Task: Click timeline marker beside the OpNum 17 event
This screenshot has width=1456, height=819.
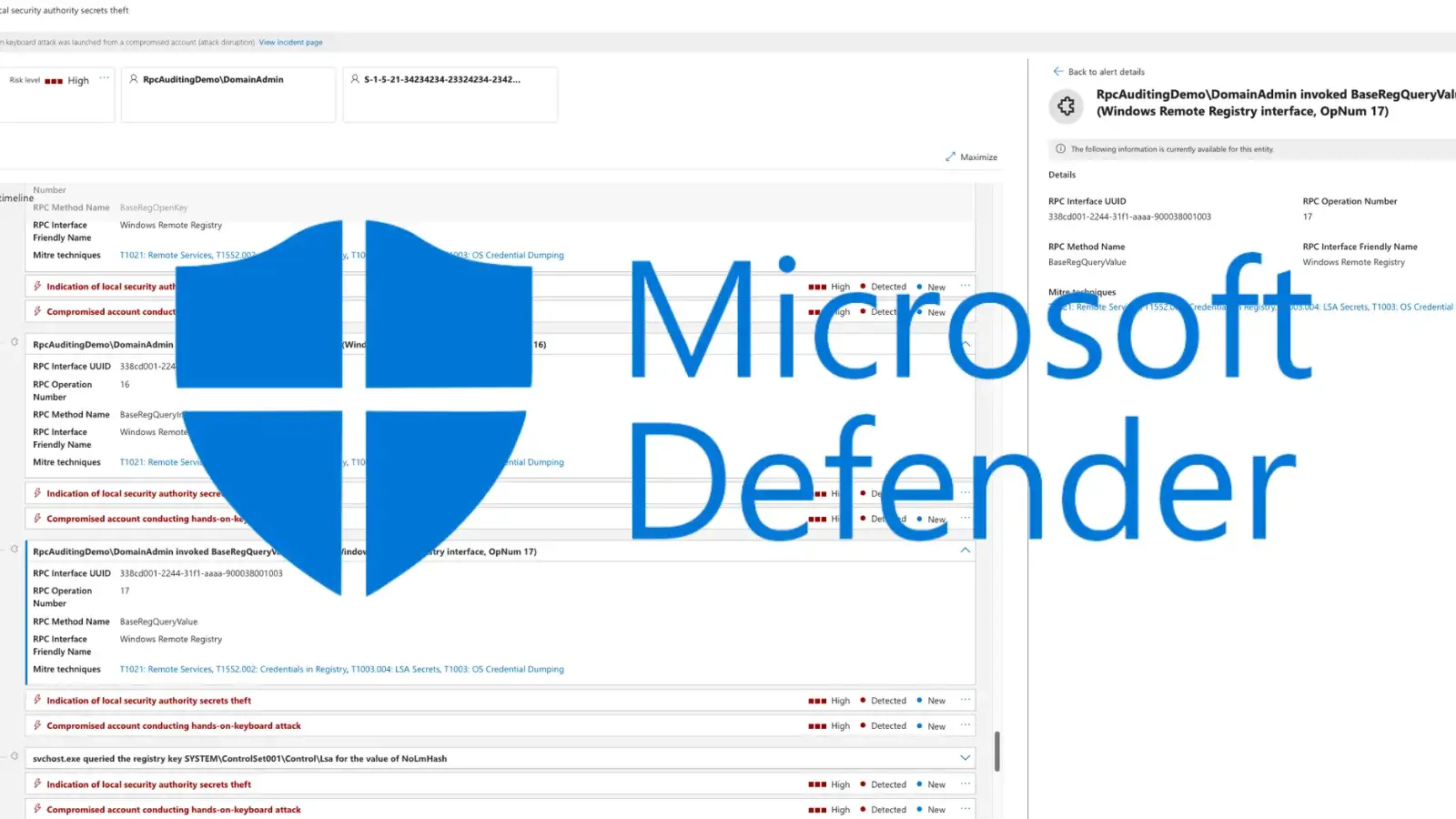Action: tap(15, 549)
